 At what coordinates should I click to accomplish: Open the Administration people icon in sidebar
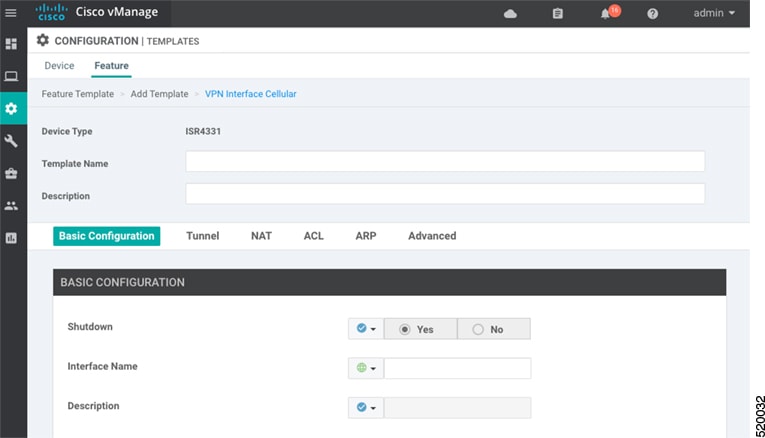coord(11,206)
